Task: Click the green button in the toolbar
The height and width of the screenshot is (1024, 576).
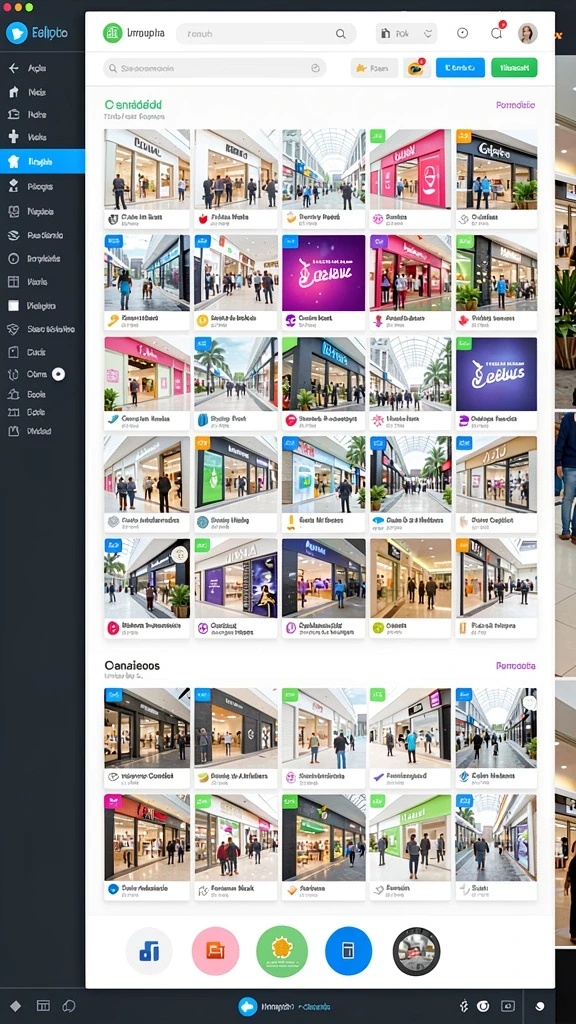Action: click(514, 67)
